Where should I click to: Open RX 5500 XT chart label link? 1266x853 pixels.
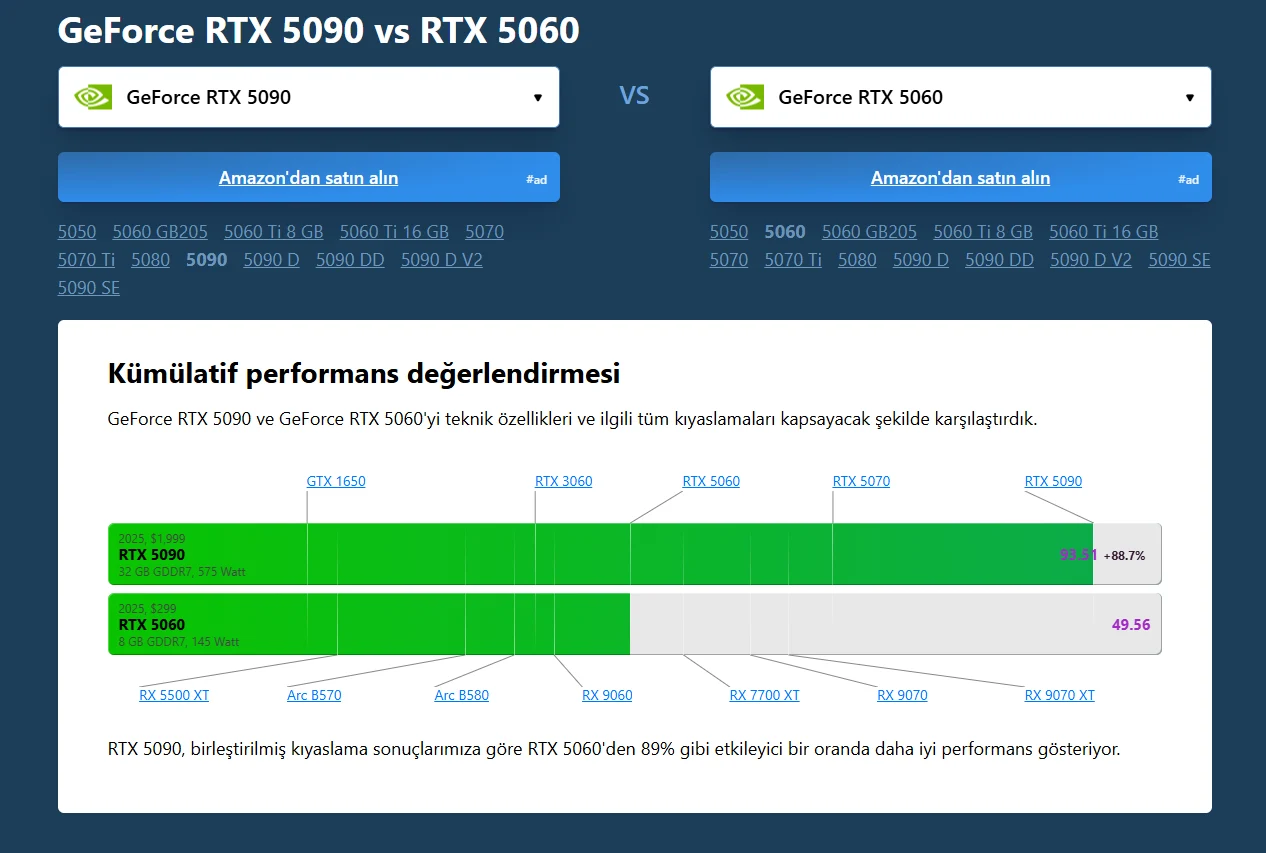point(174,696)
